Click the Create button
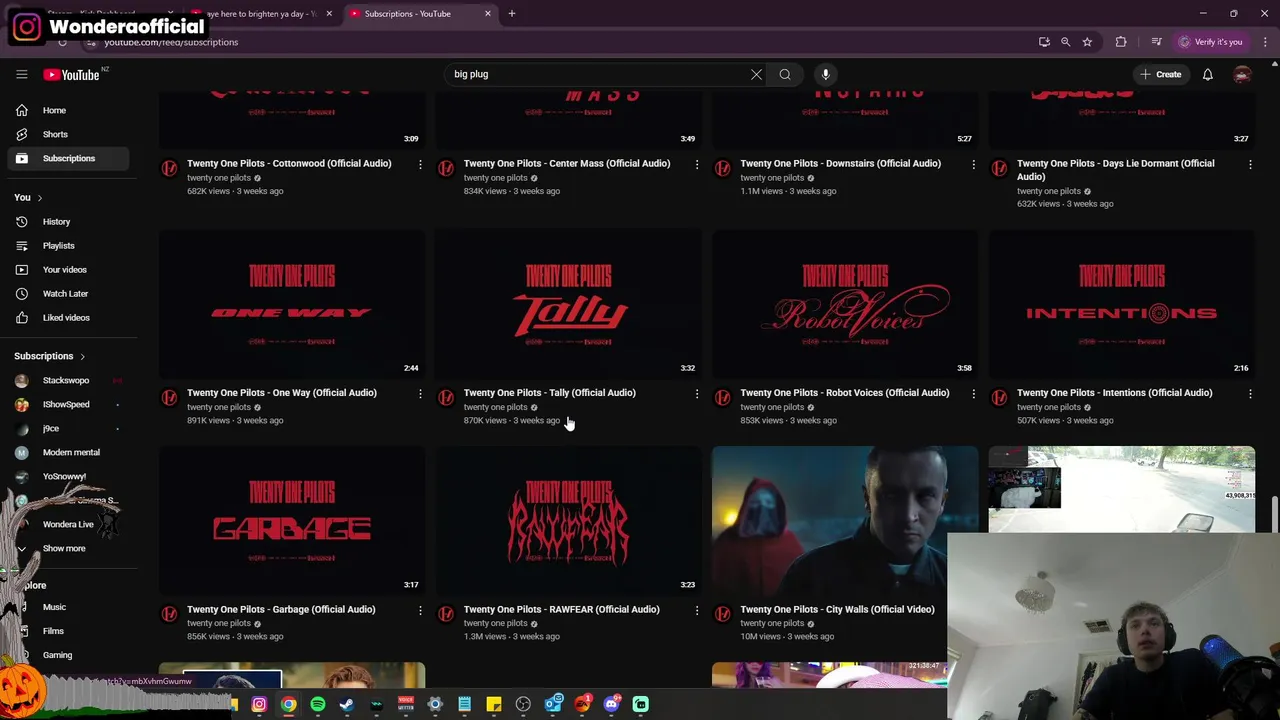The image size is (1280, 720). 1160,74
